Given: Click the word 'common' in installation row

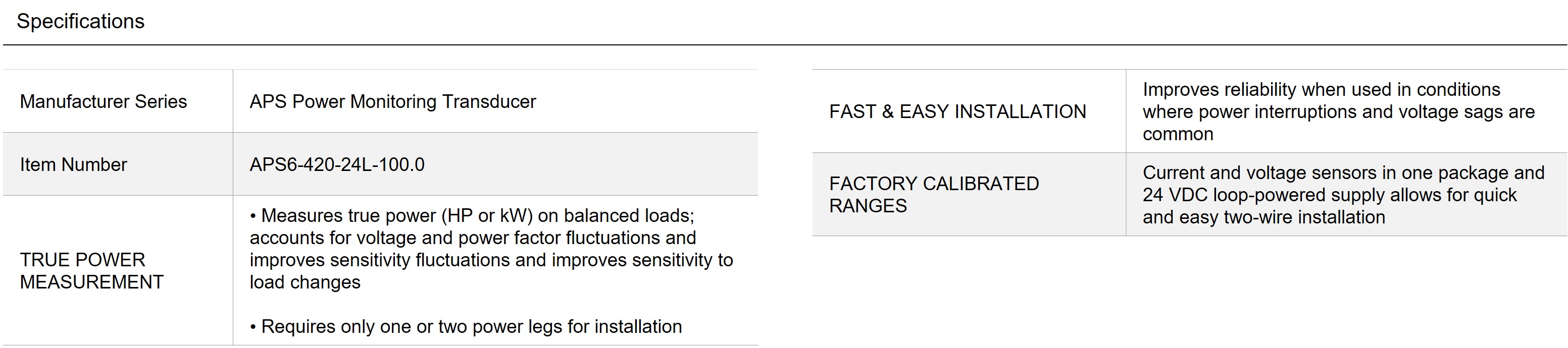Looking at the screenshot, I should (1178, 135).
